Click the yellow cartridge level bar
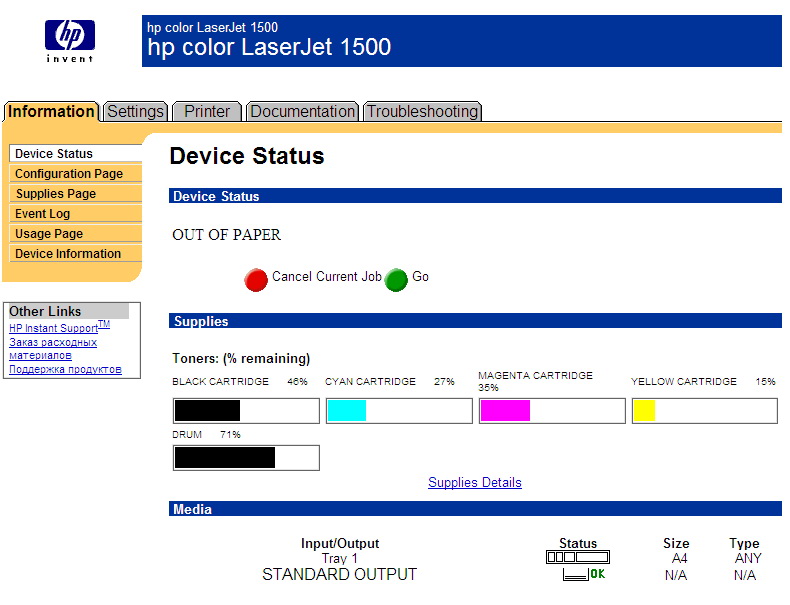The width and height of the screenshot is (790, 605). [705, 411]
